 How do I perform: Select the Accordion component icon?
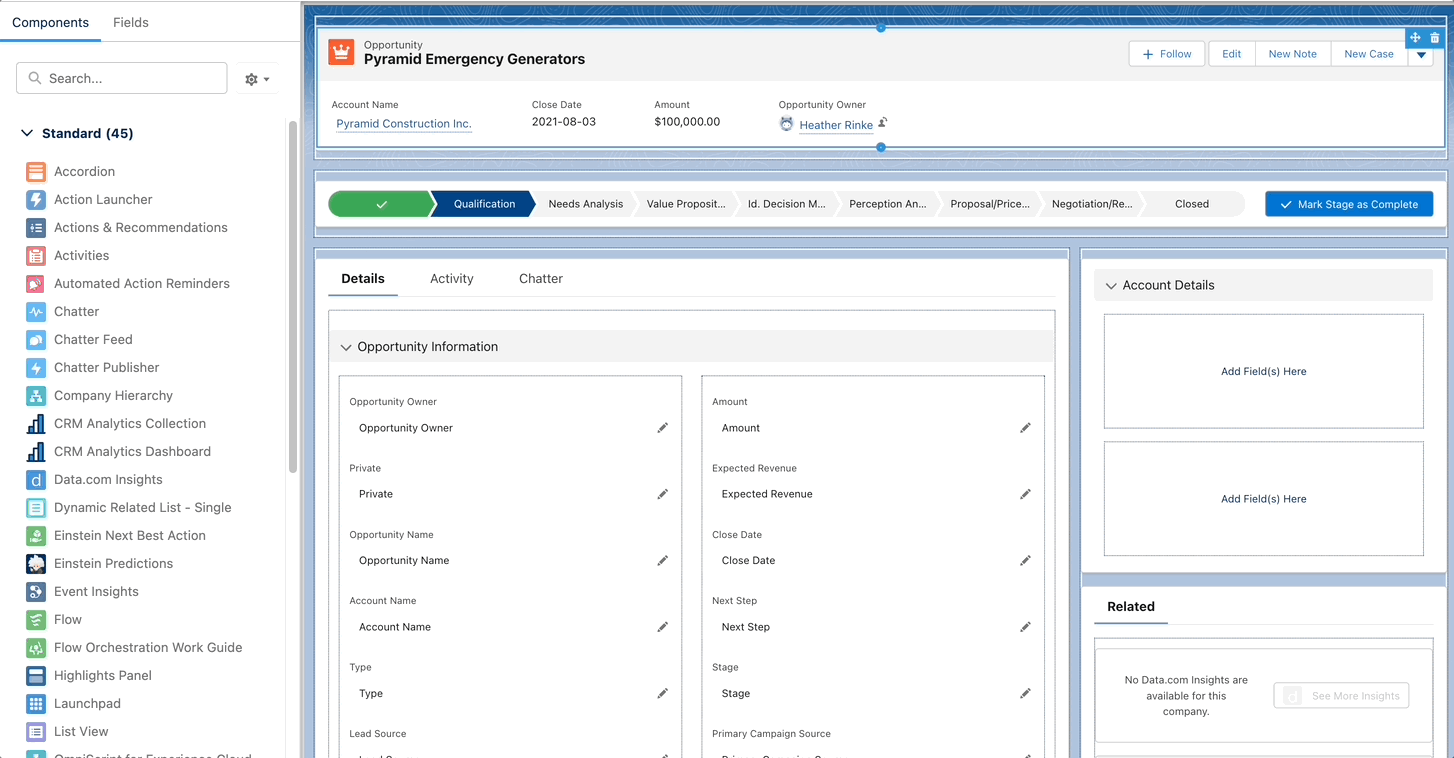36,172
